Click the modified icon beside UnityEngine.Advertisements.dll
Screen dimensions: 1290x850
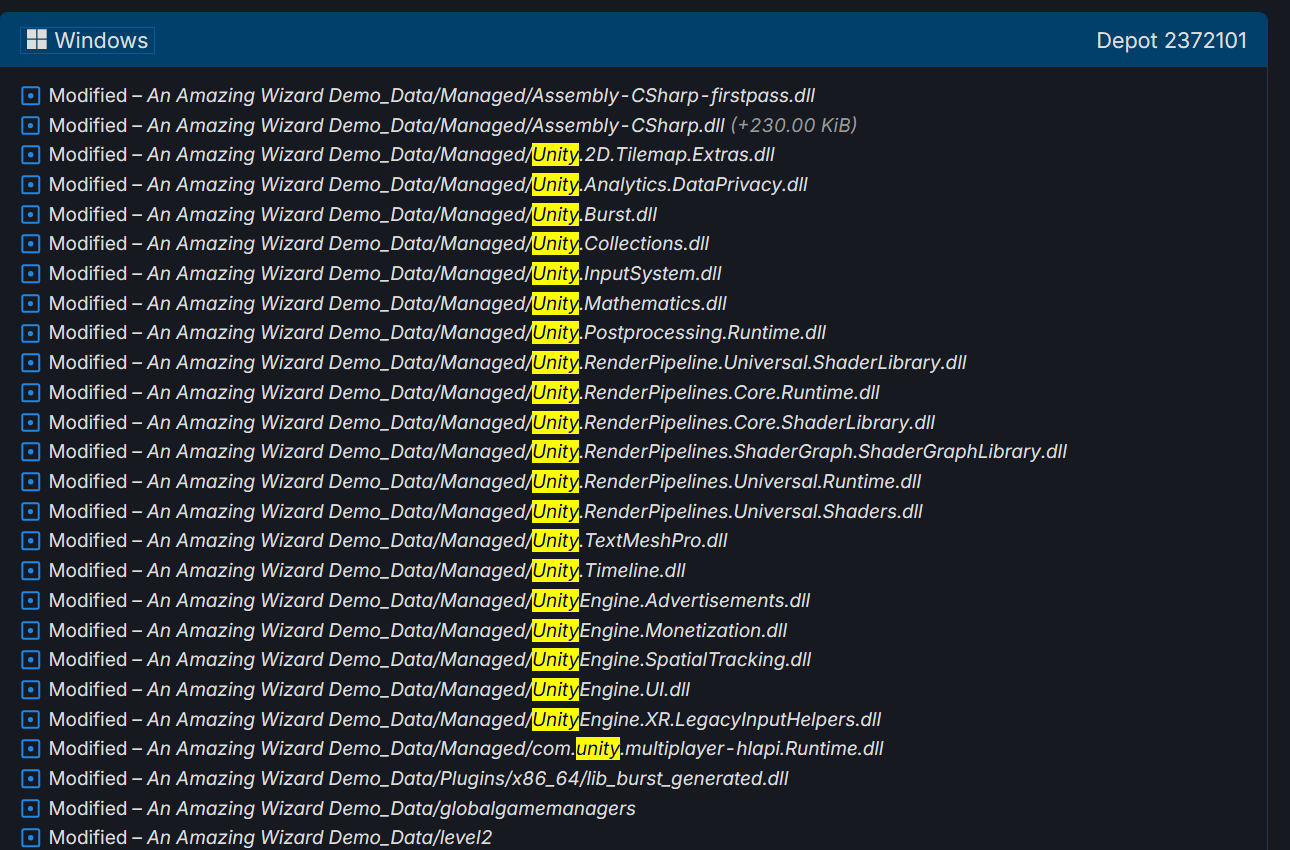click(x=30, y=601)
